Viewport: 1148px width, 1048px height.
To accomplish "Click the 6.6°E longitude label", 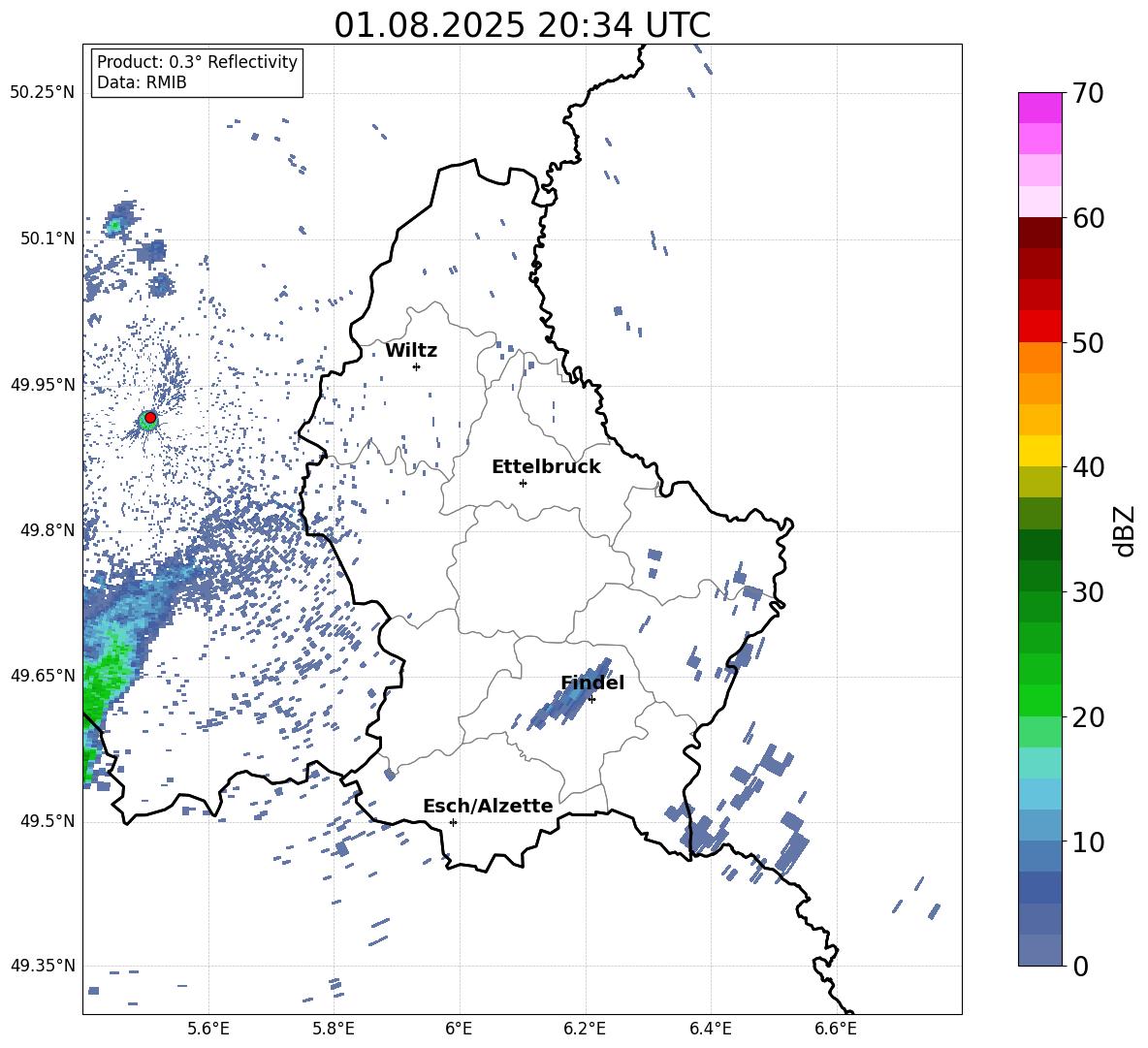I will pos(836,1029).
